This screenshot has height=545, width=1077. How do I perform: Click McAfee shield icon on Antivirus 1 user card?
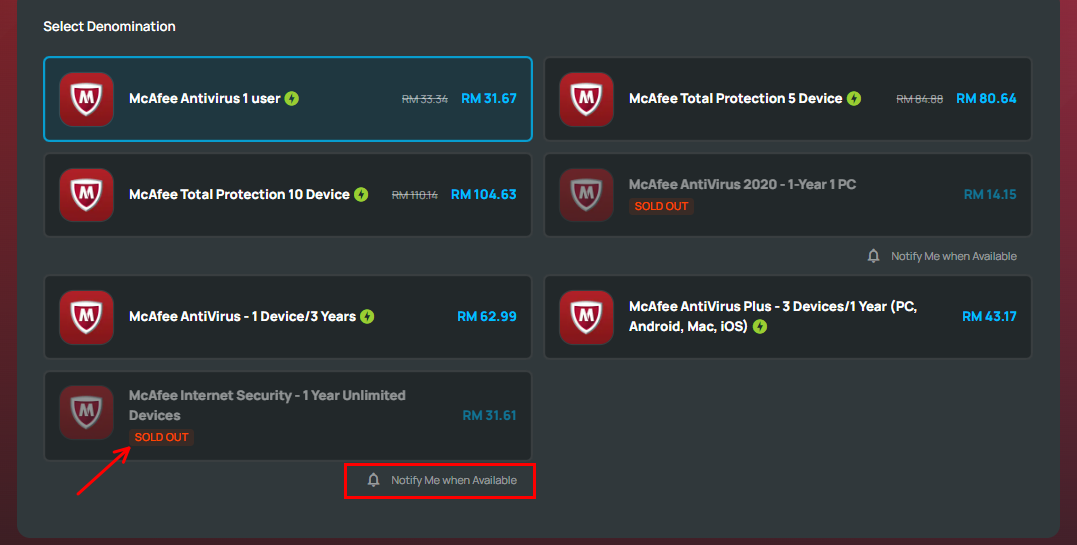86,99
